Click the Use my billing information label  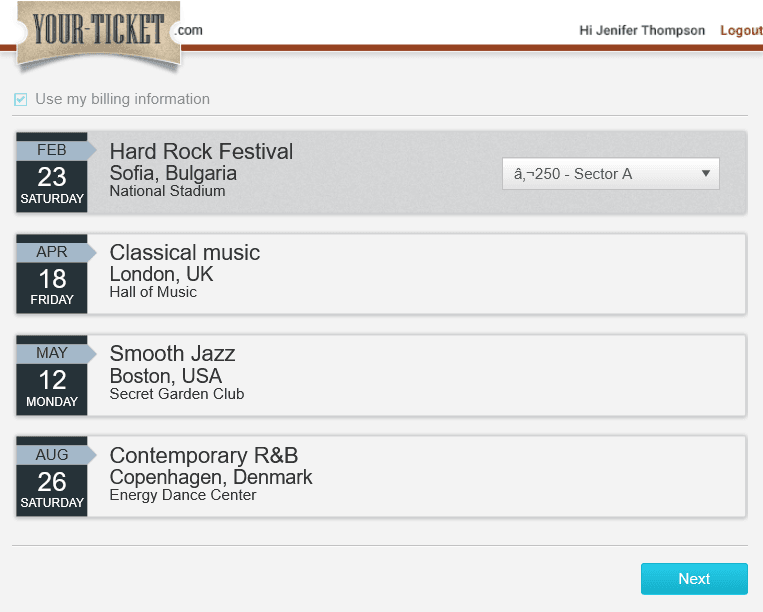click(x=123, y=99)
